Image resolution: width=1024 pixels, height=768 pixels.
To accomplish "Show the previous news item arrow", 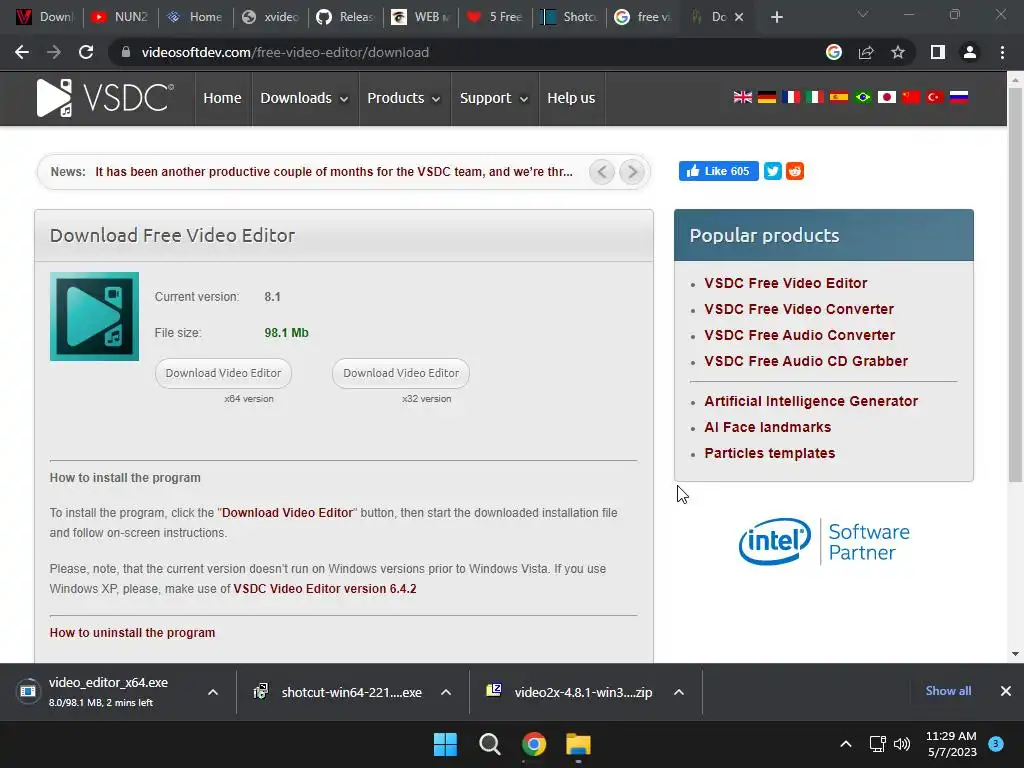I will click(x=601, y=172).
